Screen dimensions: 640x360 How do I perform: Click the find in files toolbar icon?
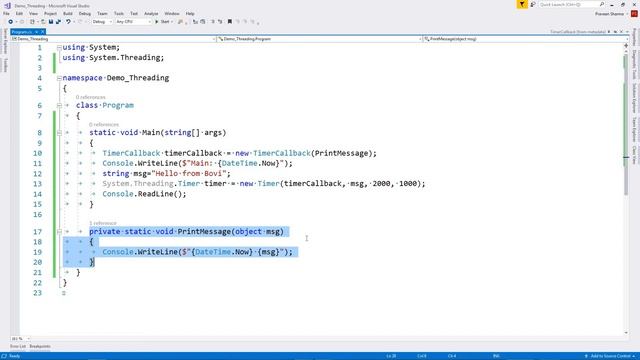point(180,22)
